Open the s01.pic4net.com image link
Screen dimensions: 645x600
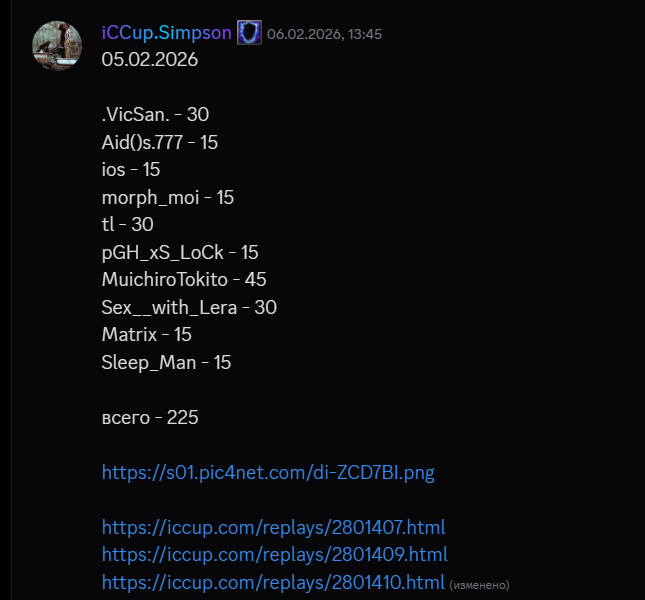(268, 472)
